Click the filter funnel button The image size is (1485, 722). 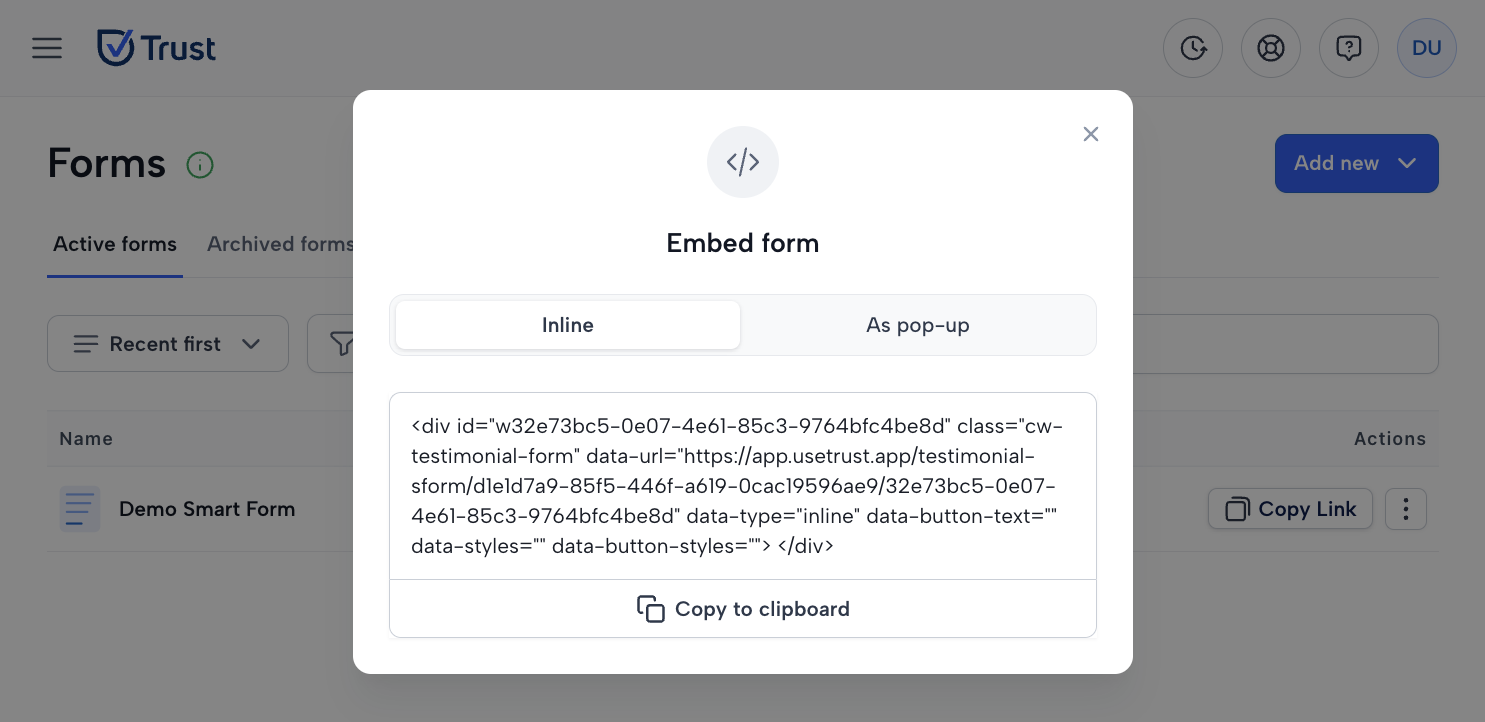point(332,344)
